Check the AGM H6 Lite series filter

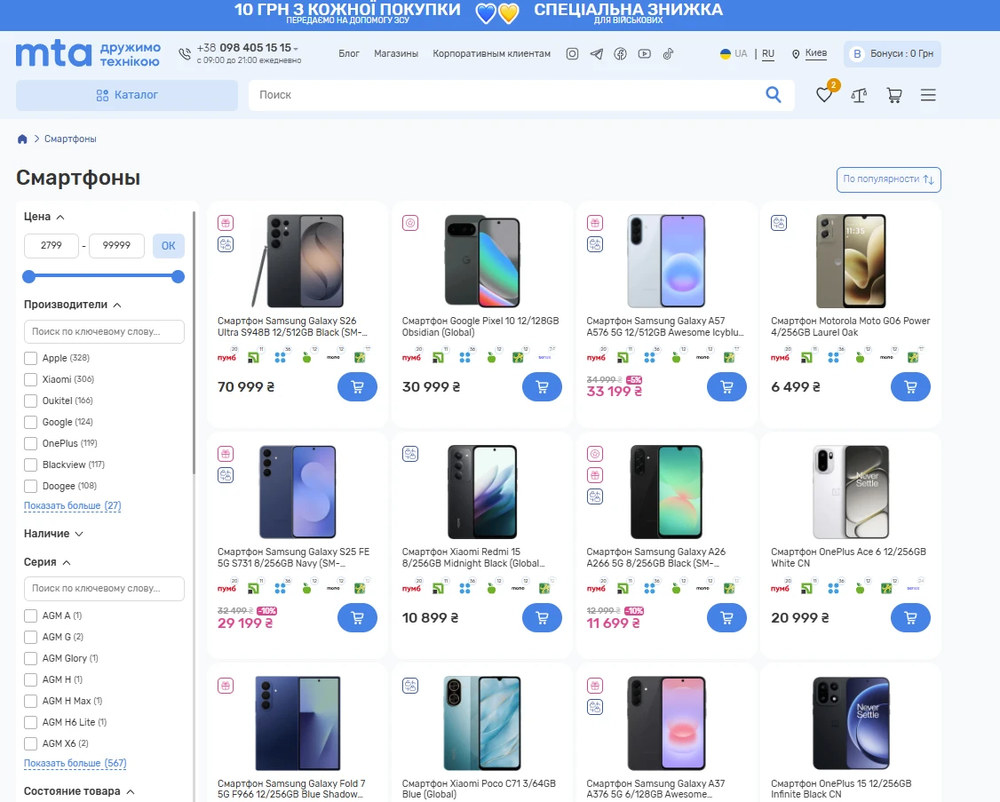[31, 722]
